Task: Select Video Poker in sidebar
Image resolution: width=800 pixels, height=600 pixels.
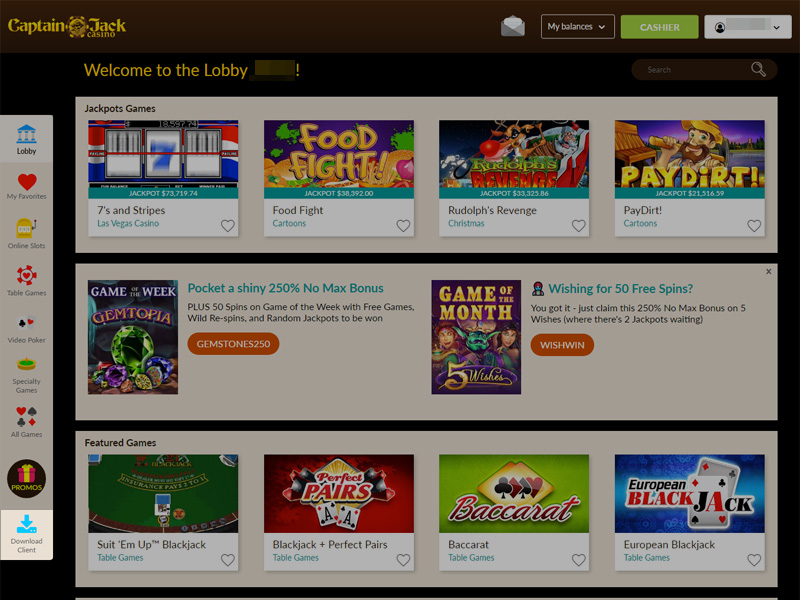Action: click(27, 329)
